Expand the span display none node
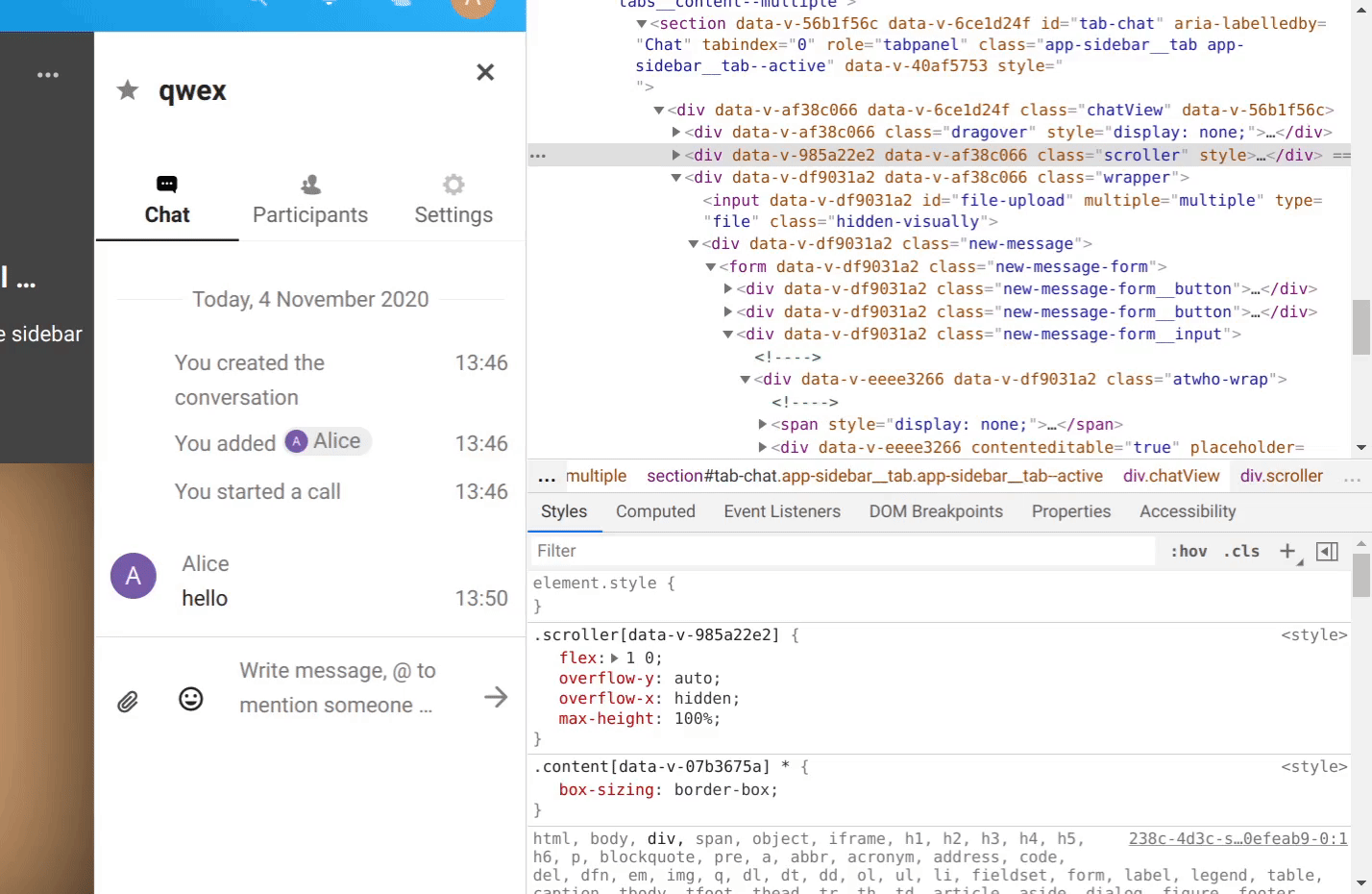The width and height of the screenshot is (1372, 894). 763,425
